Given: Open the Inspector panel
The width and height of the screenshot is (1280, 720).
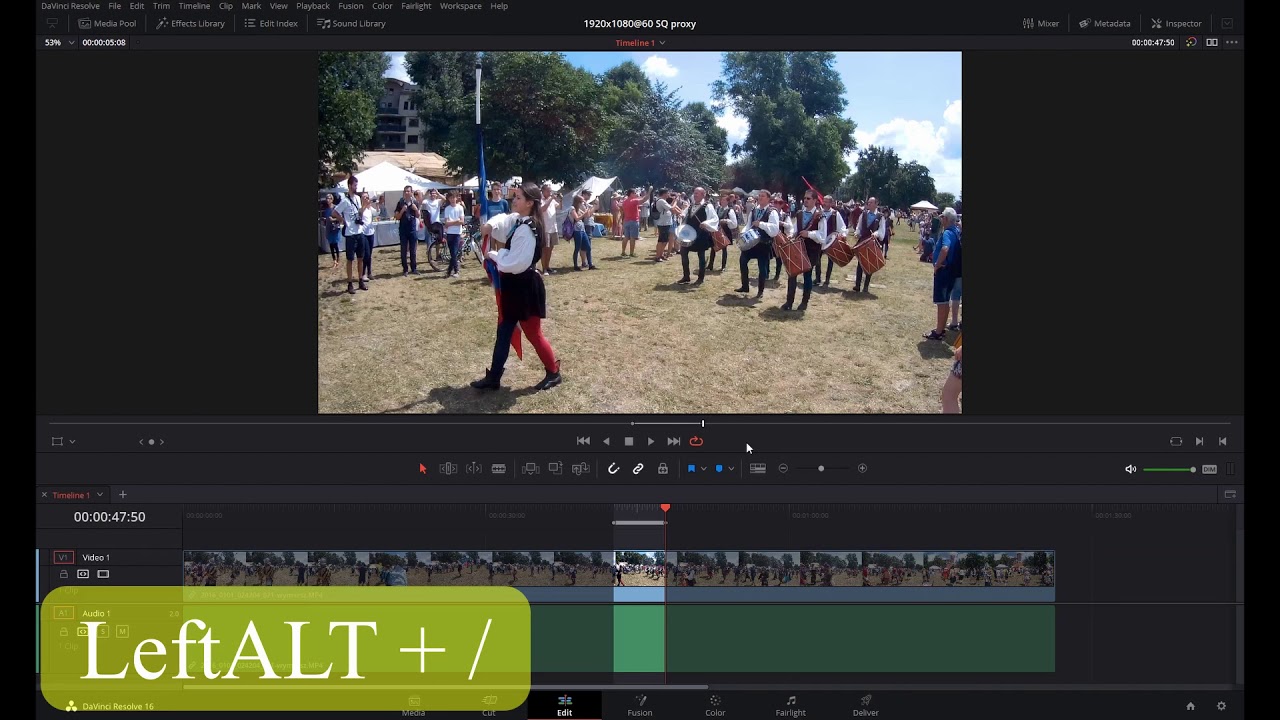Looking at the screenshot, I should (1176, 23).
